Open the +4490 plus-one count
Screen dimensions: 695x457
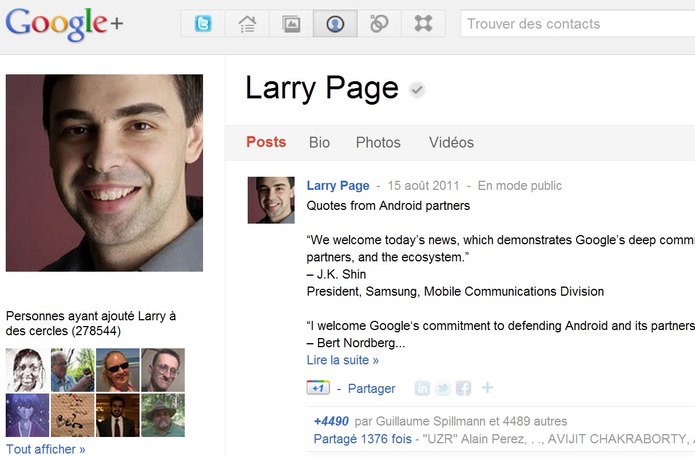pyautogui.click(x=331, y=421)
